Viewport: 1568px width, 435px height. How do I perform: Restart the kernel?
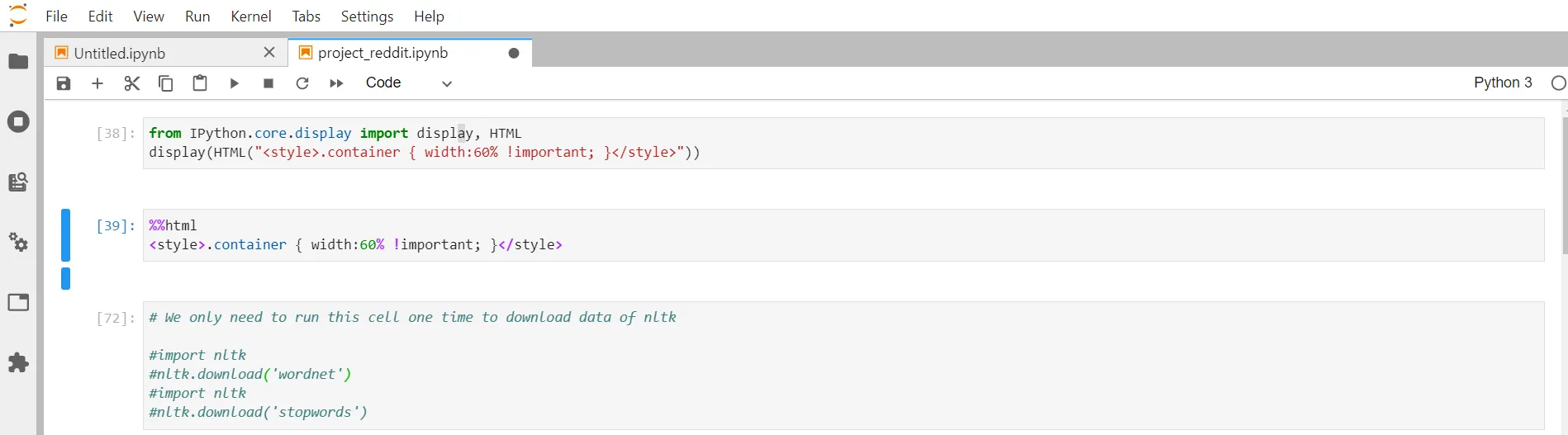(x=302, y=83)
